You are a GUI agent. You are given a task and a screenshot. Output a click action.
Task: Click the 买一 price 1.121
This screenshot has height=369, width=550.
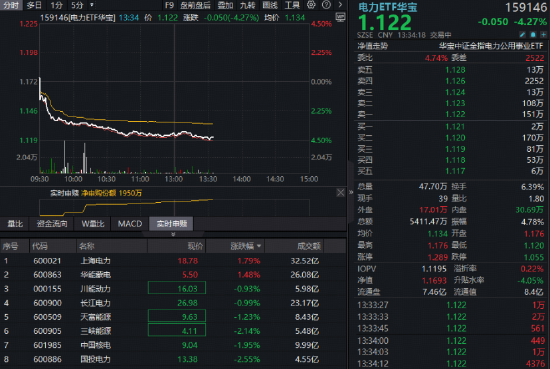[455, 127]
